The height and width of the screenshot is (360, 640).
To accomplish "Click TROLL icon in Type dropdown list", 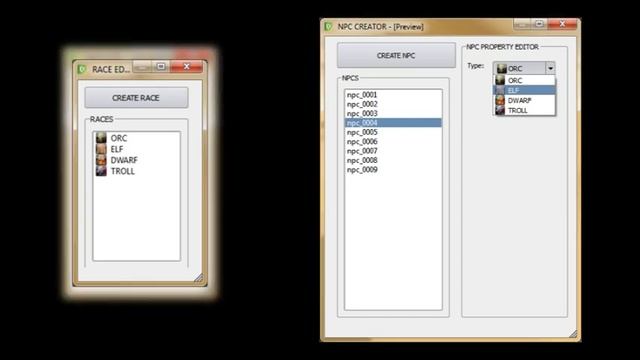I will tap(500, 110).
